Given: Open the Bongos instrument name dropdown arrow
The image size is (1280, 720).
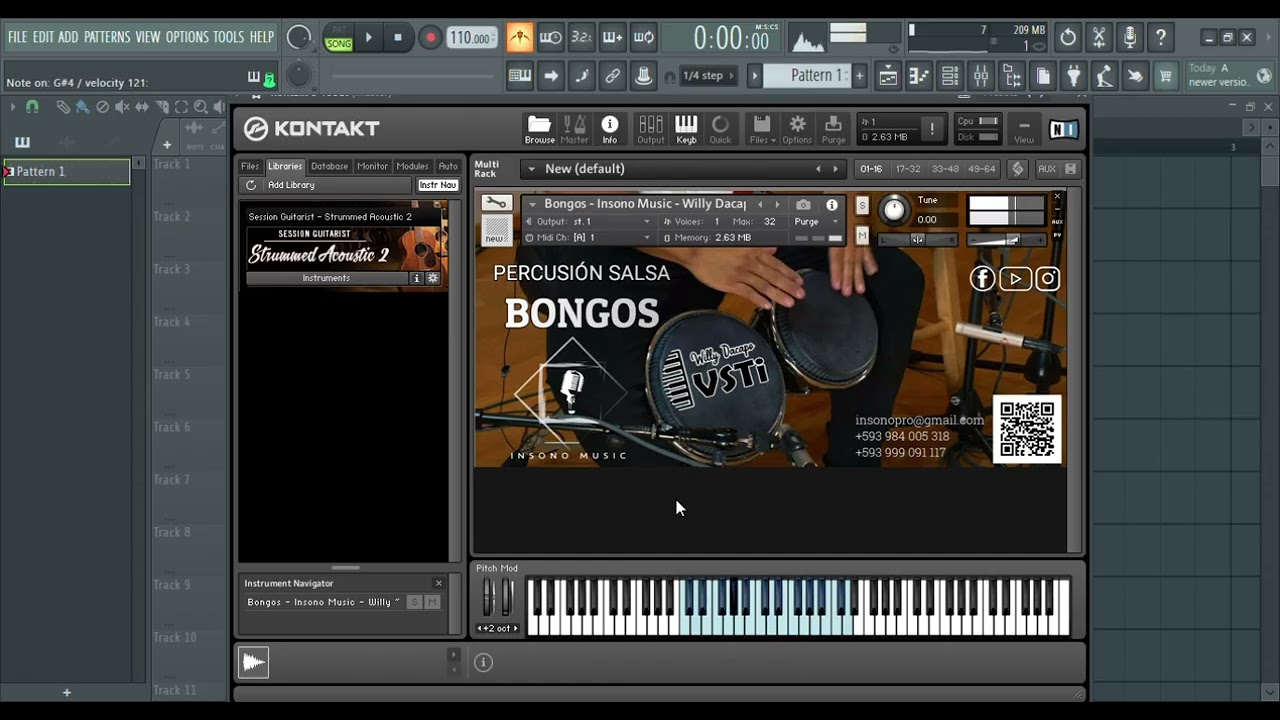Looking at the screenshot, I should [x=532, y=204].
